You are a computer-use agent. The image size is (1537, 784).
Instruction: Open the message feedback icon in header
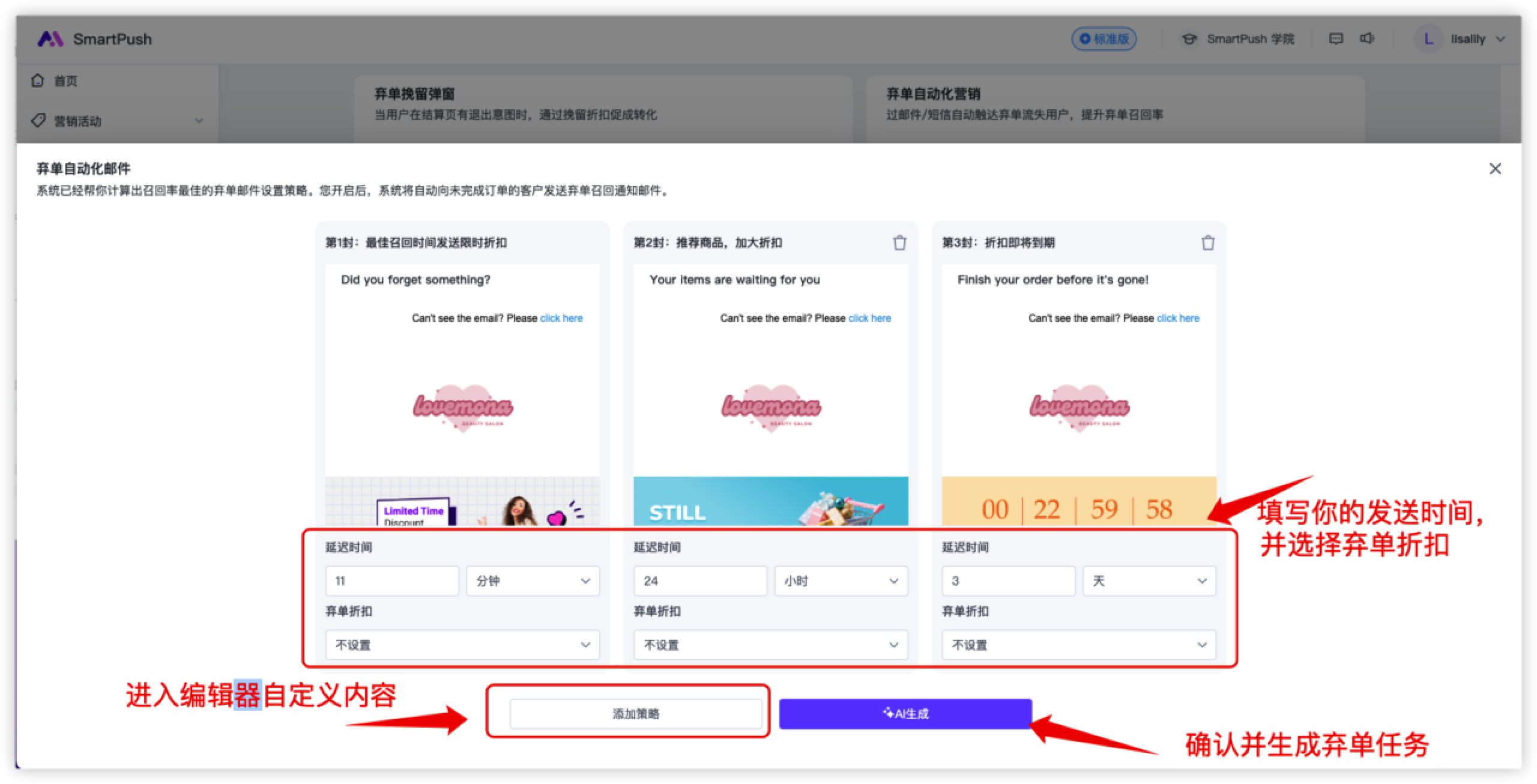[x=1336, y=39]
